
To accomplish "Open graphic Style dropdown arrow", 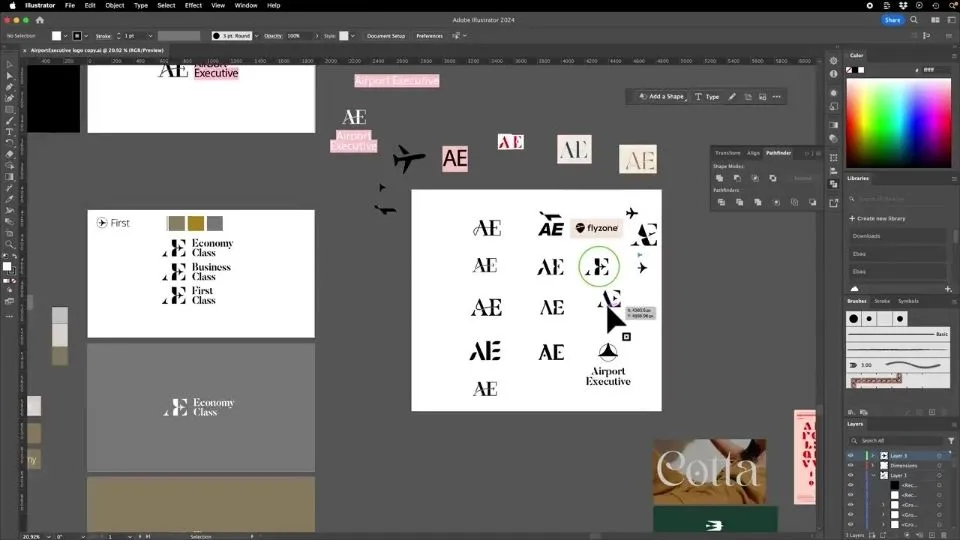I will [x=353, y=36].
